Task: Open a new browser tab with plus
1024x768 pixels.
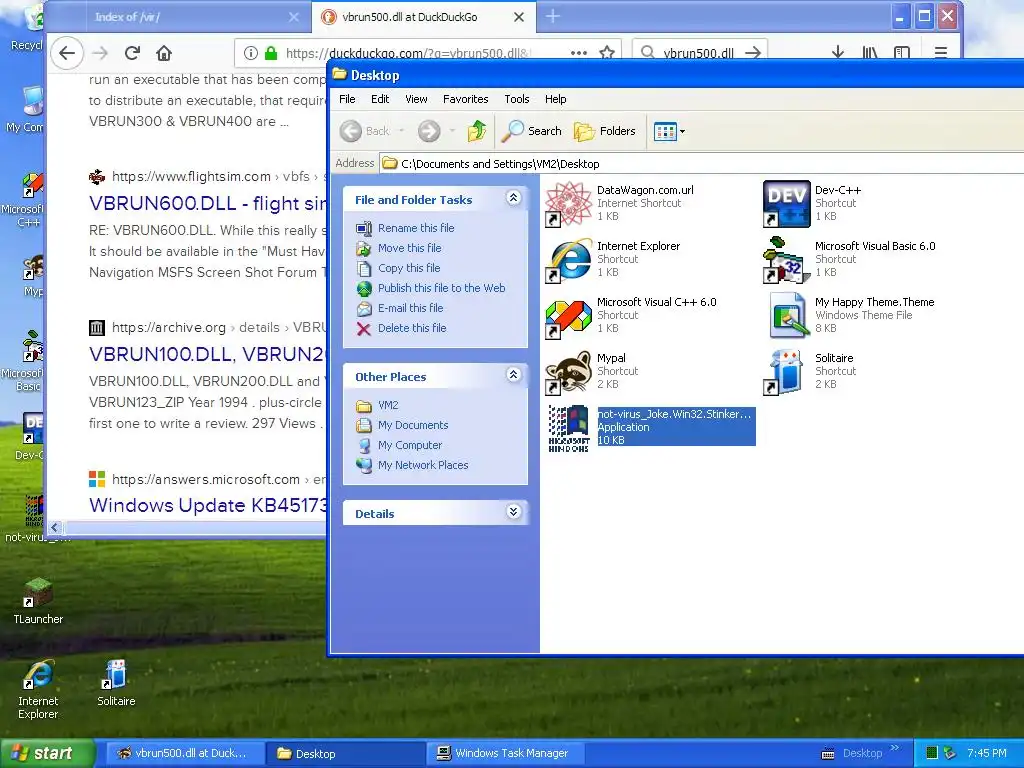Action: 552,16
